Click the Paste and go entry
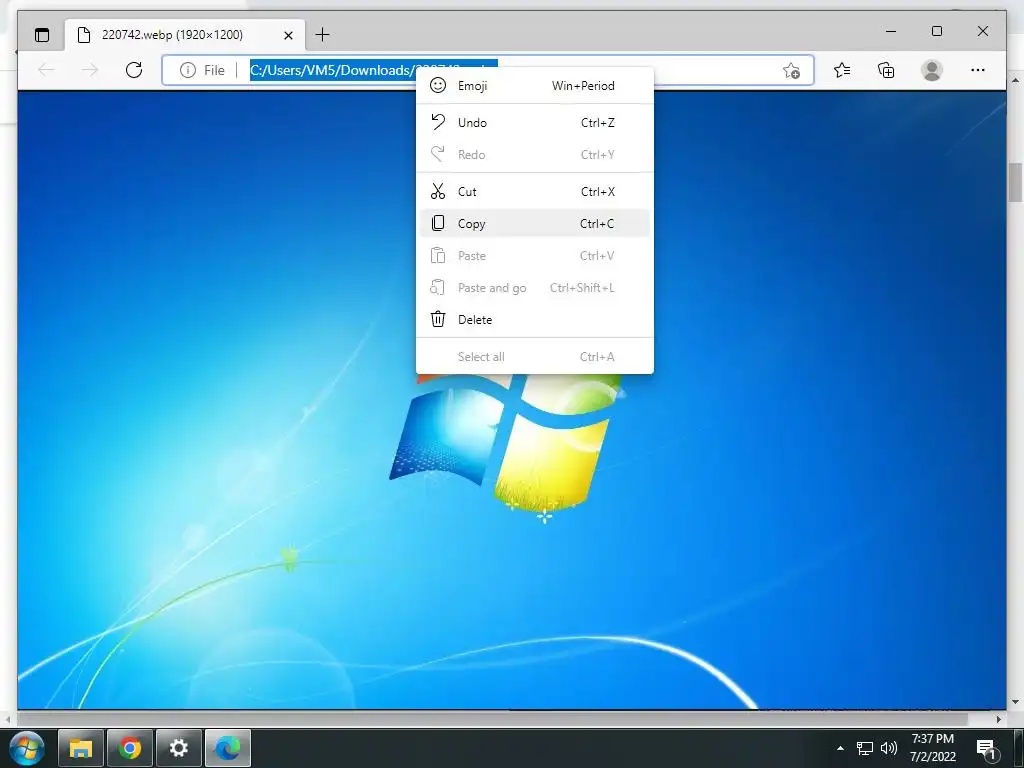This screenshot has width=1024, height=768. point(535,287)
